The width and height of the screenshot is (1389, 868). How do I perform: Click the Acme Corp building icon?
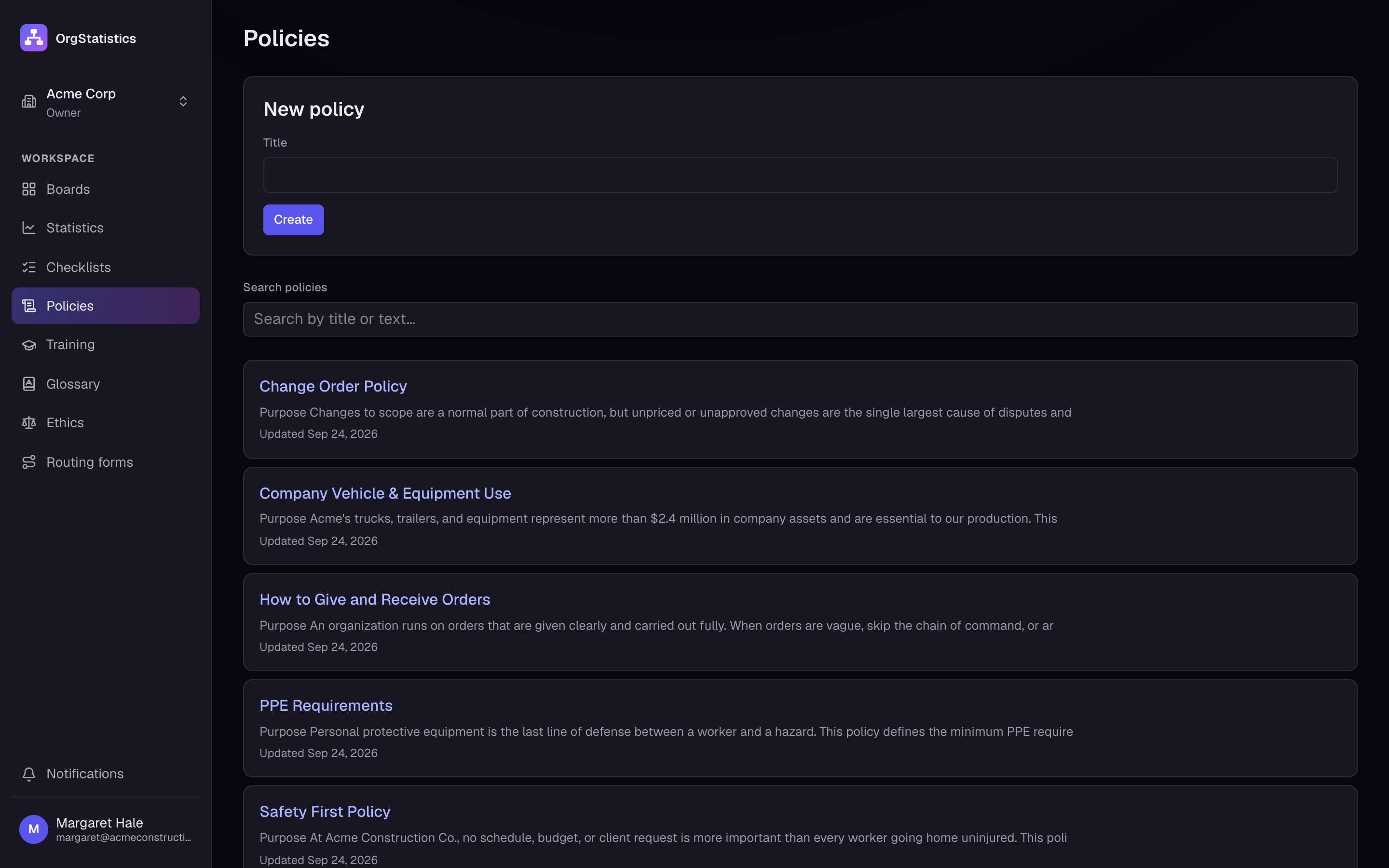(29, 102)
